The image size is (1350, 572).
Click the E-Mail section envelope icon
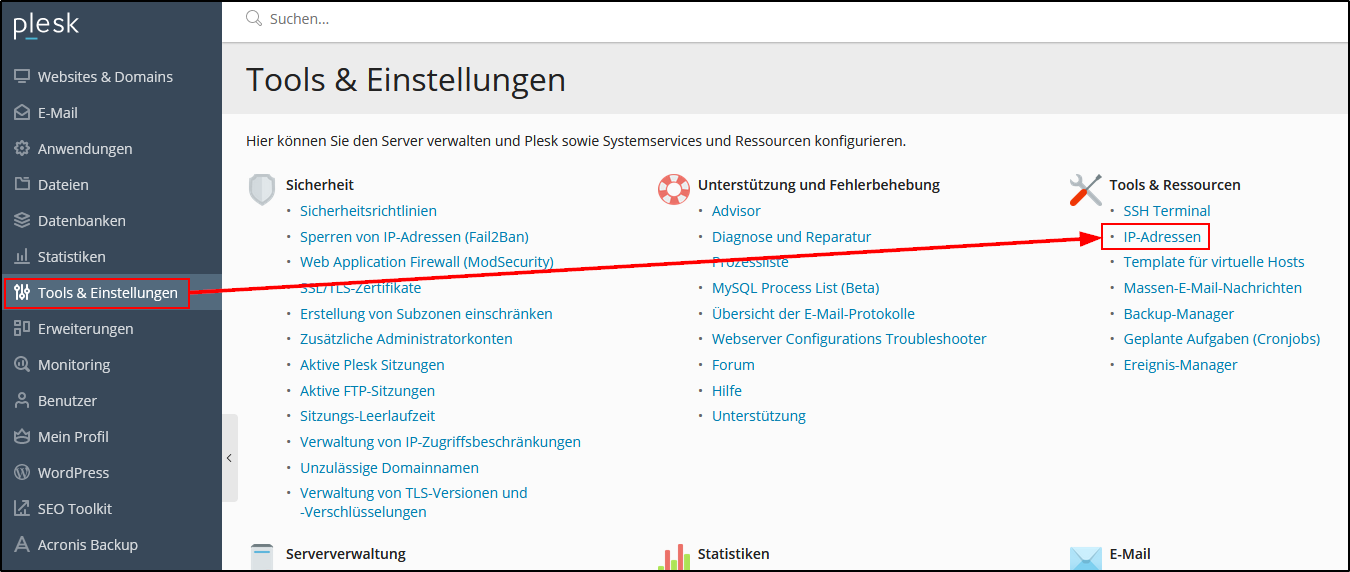point(1085,558)
